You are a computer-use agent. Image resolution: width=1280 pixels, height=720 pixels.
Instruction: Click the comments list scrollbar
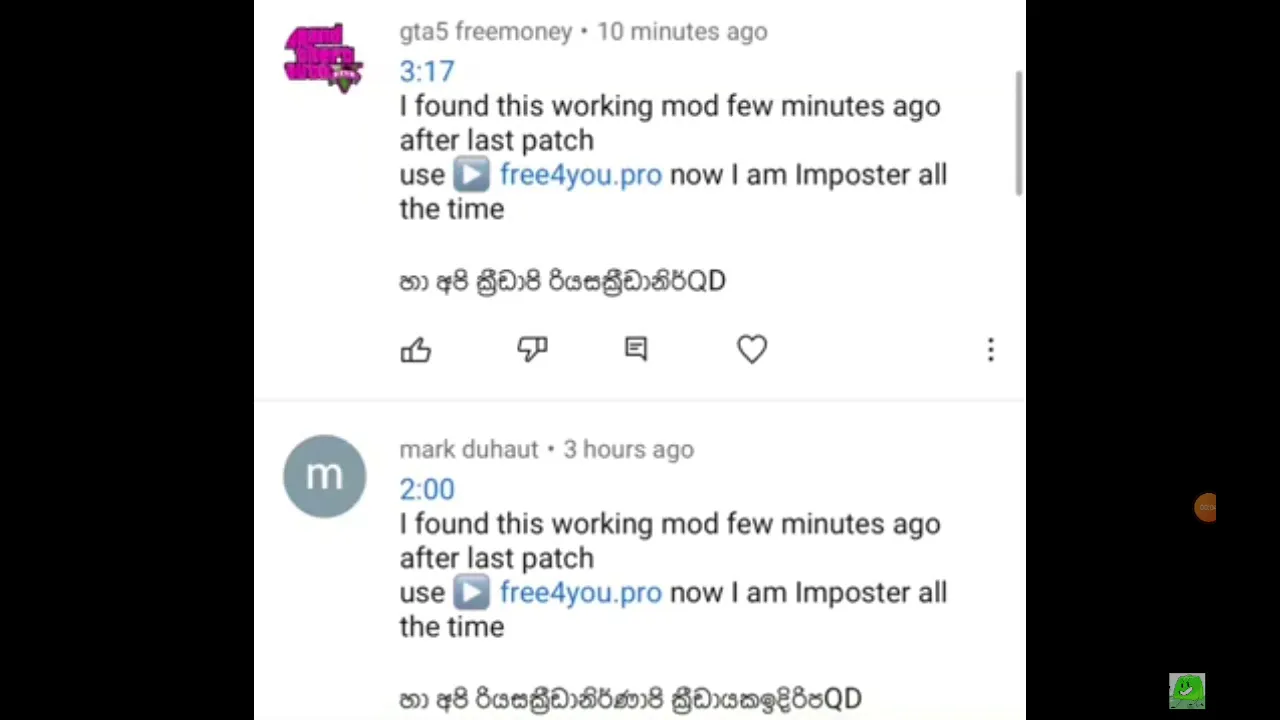[1019, 133]
